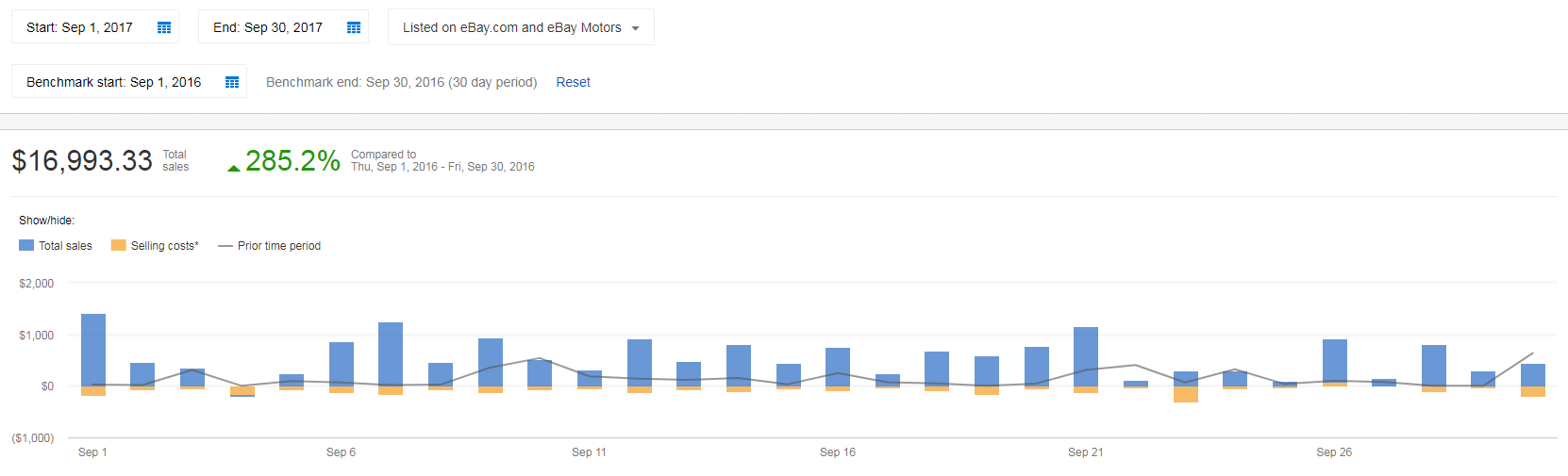
Task: Open the 'Listed on eBay.com and eBay Motors' menu
Action: pos(511,27)
